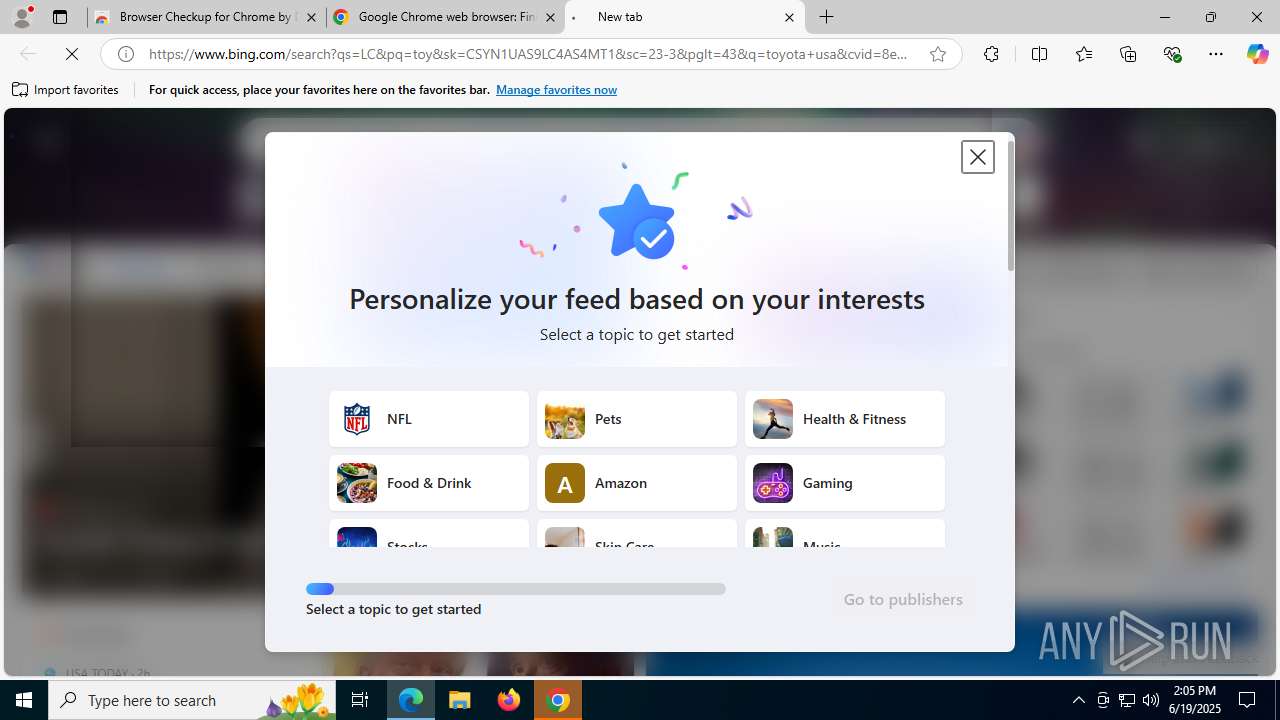This screenshot has height=720, width=1280.
Task: Add this page to favorites star
Action: [x=938, y=54]
